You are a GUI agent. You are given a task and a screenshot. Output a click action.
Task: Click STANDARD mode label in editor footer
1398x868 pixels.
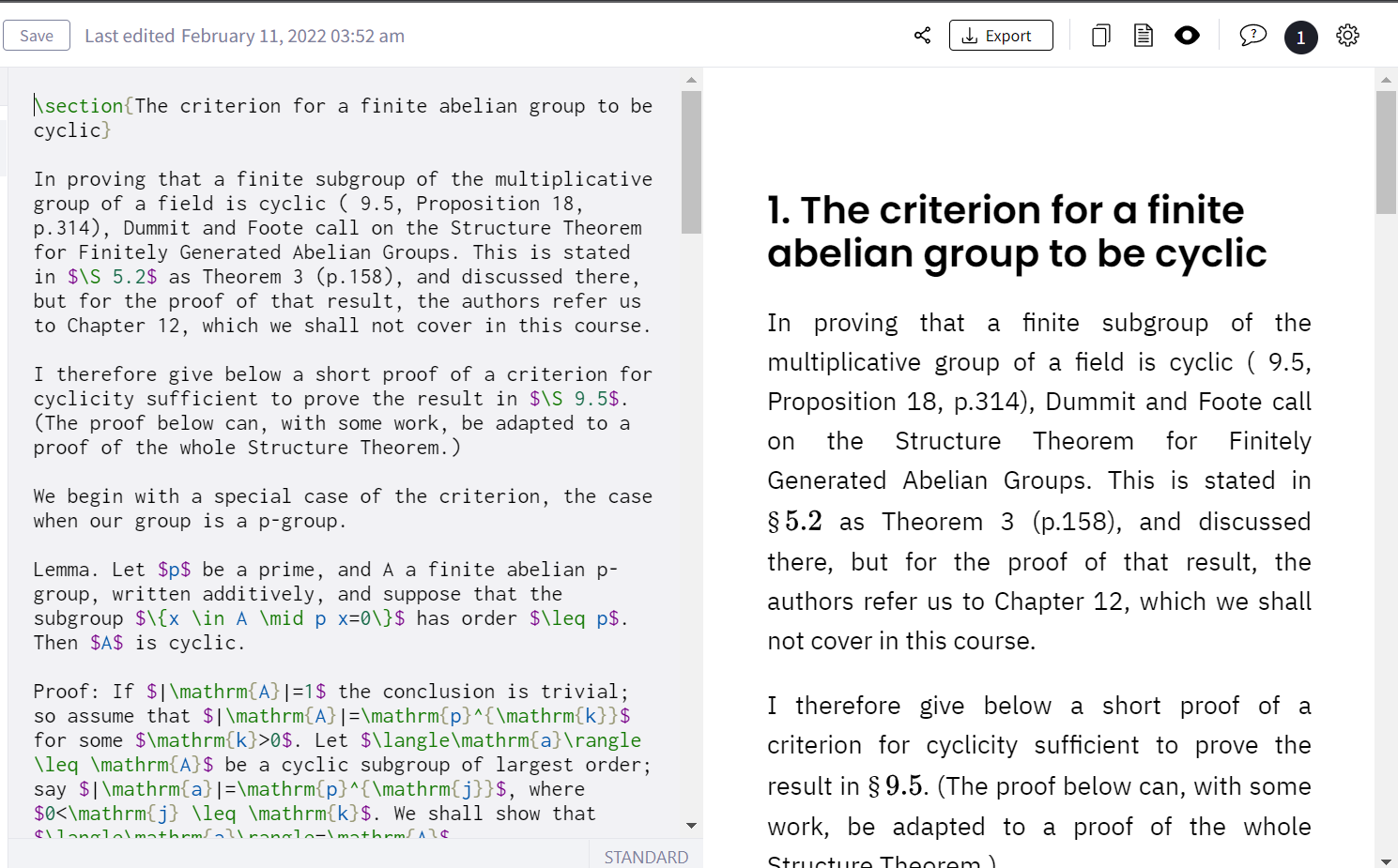[x=646, y=857]
